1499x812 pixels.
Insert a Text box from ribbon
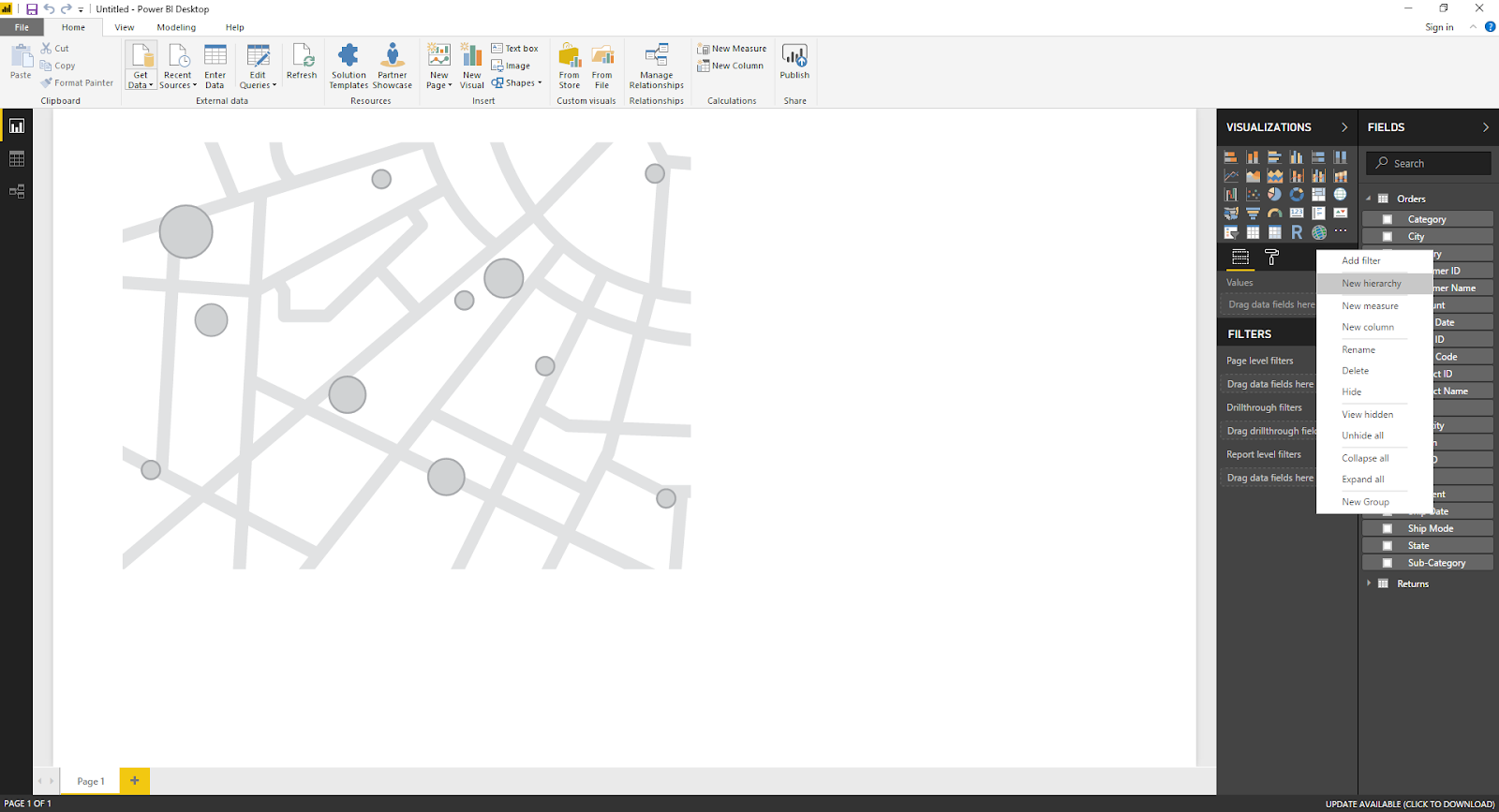click(515, 49)
